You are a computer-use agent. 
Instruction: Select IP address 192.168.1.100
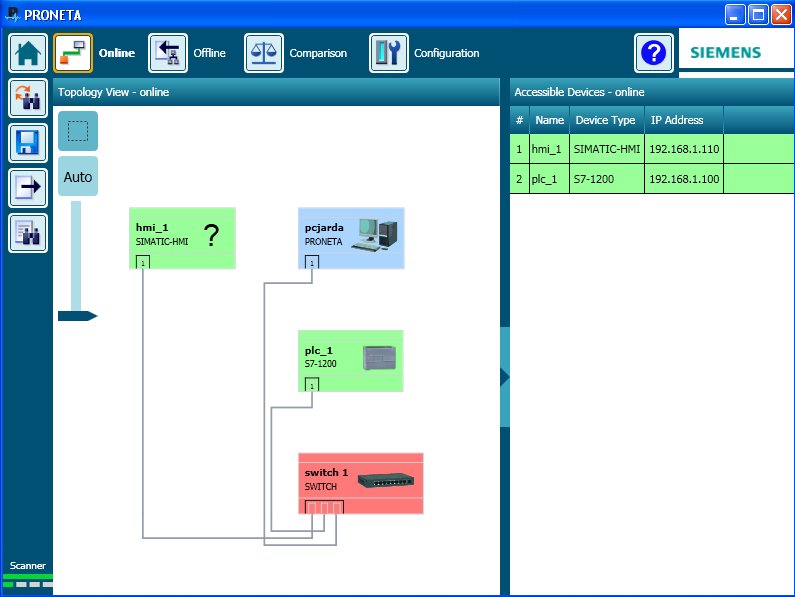[684, 179]
